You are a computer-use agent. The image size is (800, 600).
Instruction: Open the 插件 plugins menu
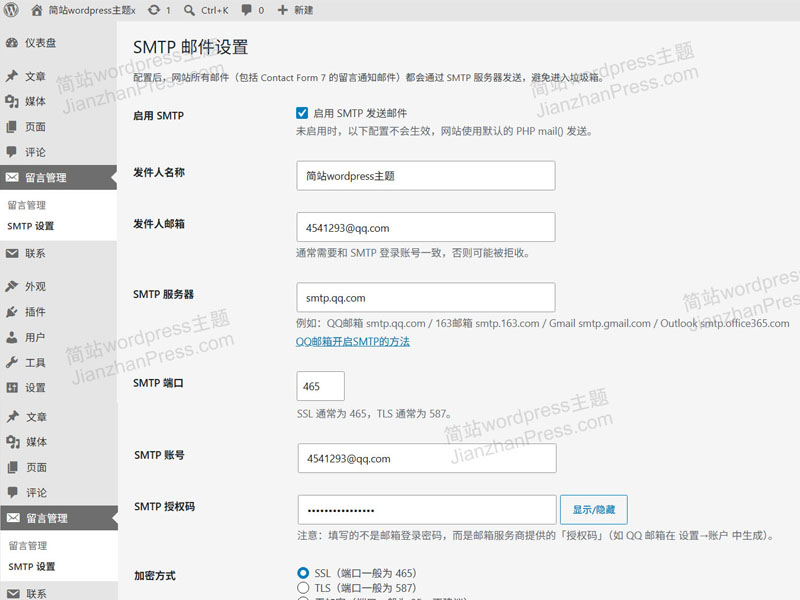click(x=26, y=312)
